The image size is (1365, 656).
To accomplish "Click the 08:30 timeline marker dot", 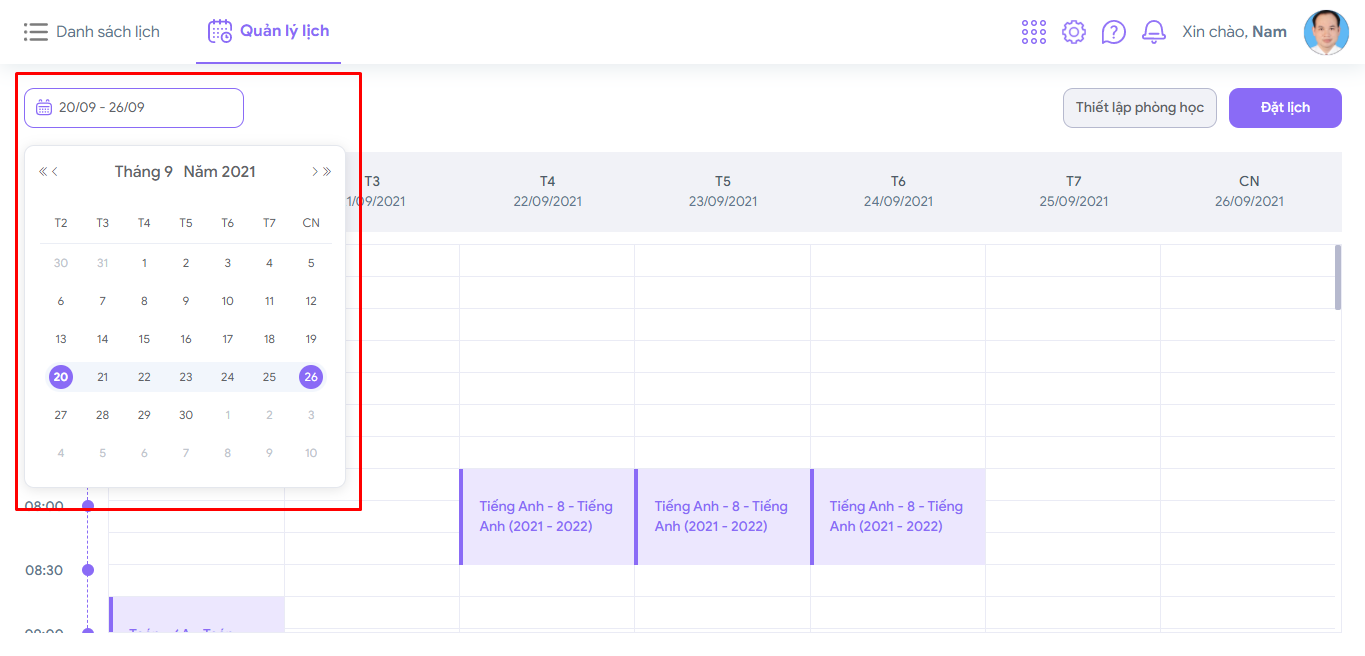I will coord(88,570).
